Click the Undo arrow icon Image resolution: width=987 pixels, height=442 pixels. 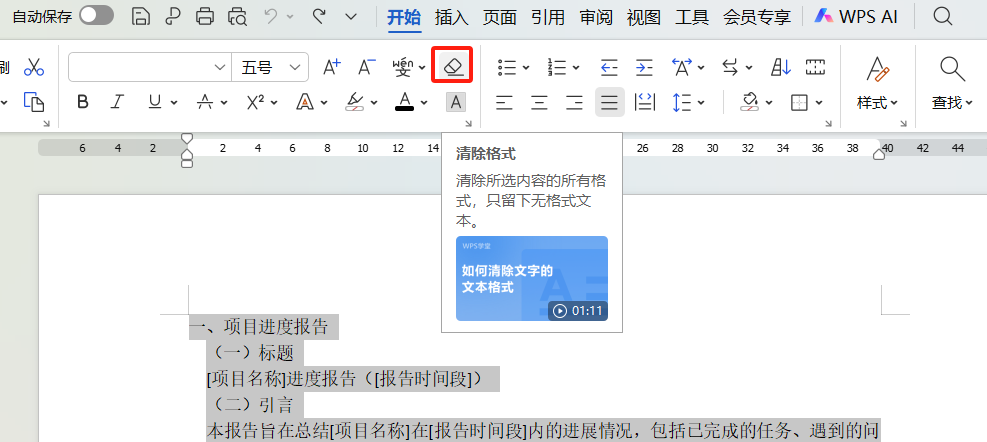pyautogui.click(x=272, y=16)
